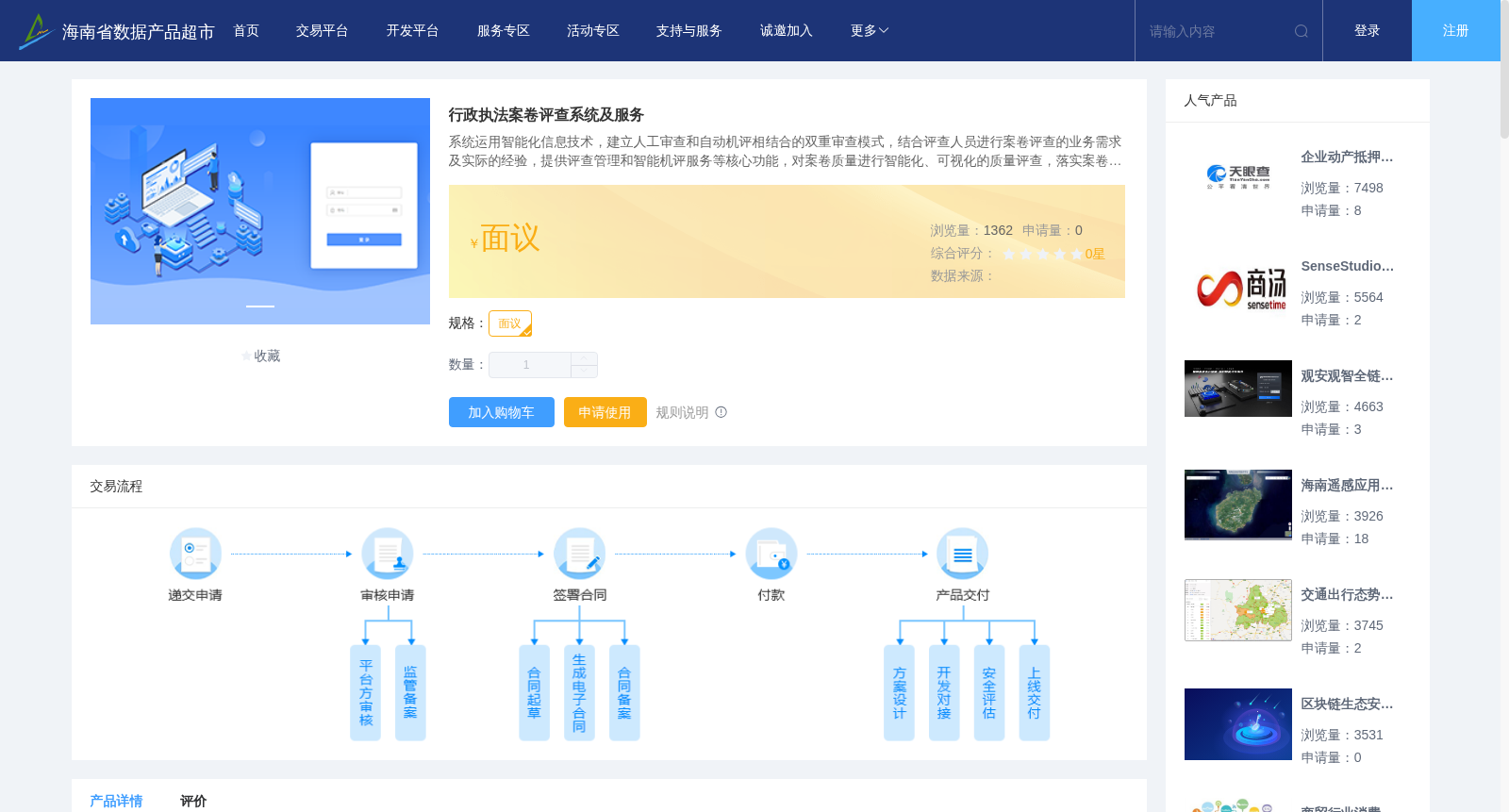Image resolution: width=1509 pixels, height=812 pixels.
Task: Decrease quantity with the down stepper arrow
Action: point(584,371)
